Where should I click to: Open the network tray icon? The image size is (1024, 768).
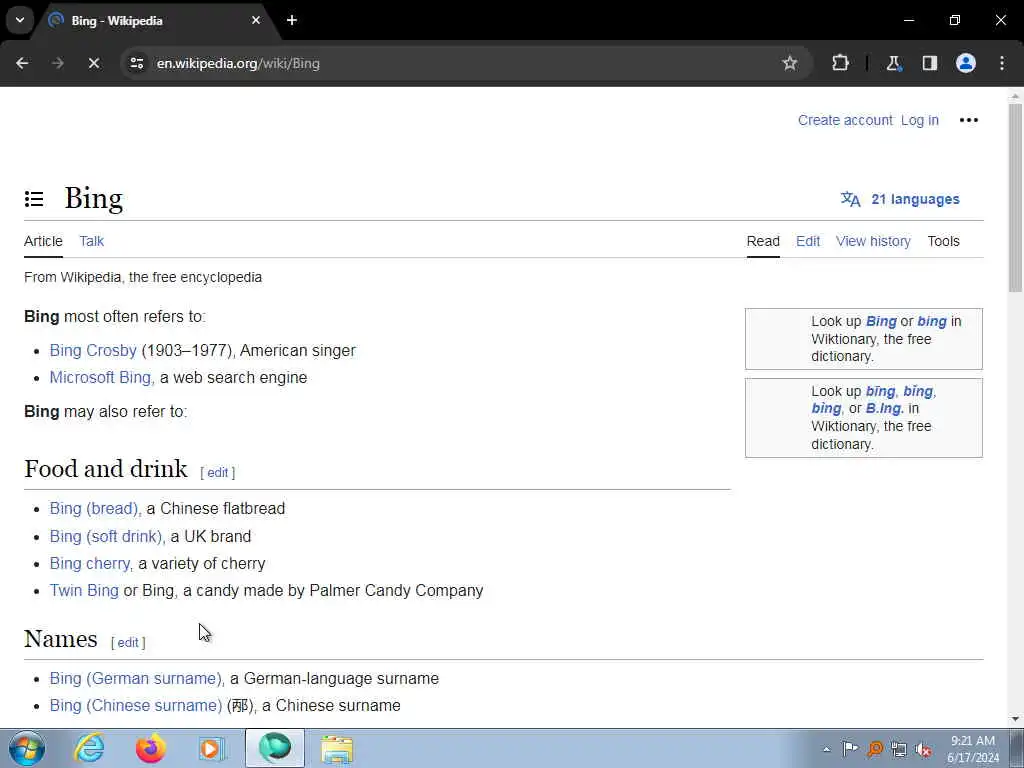(899, 749)
